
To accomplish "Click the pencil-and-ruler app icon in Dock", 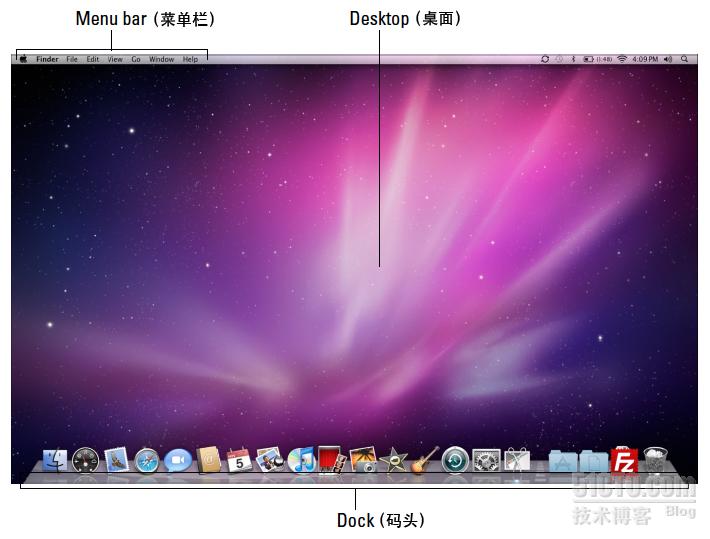I will tap(517, 460).
